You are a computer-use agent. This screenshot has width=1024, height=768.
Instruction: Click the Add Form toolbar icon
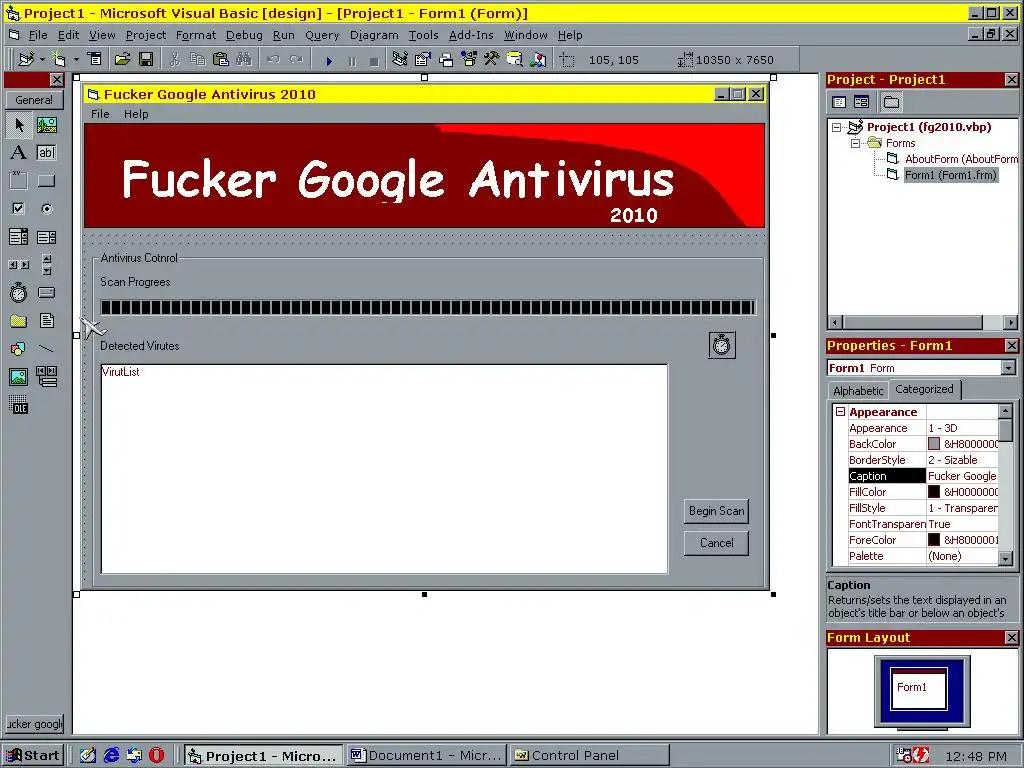pos(59,59)
